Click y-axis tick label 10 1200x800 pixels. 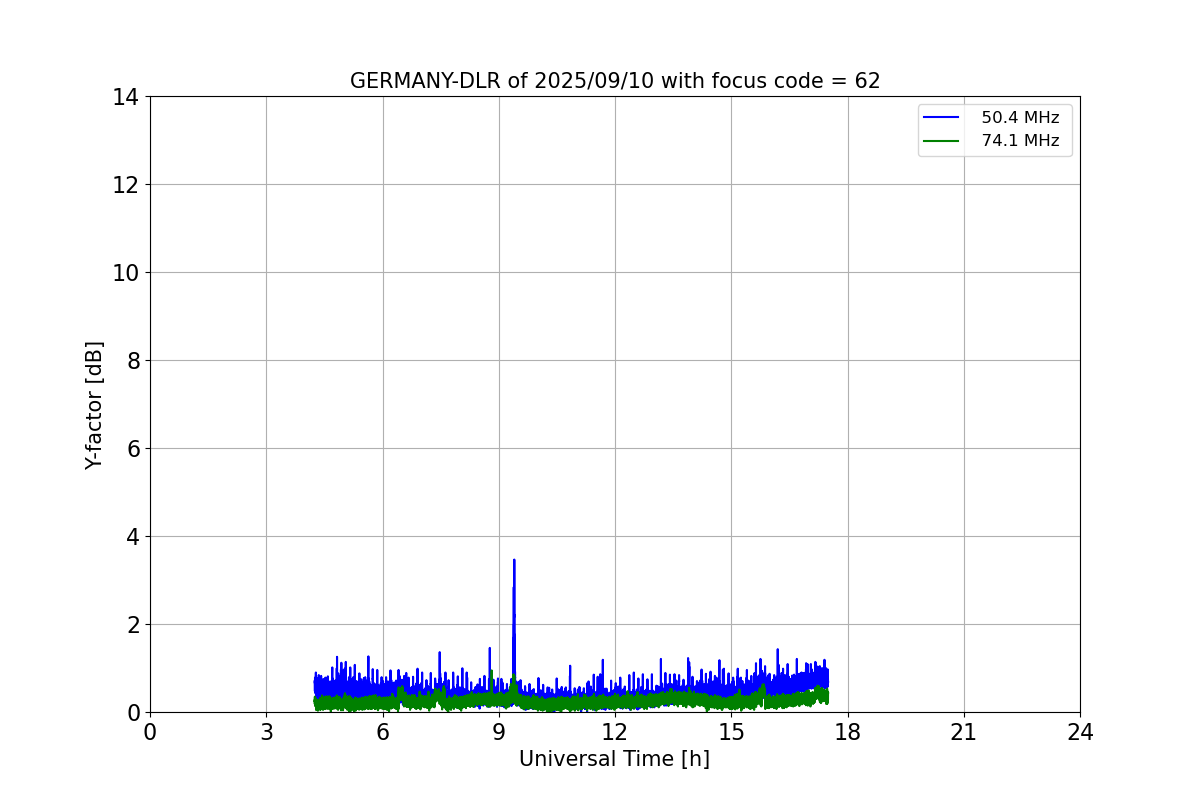(126, 273)
